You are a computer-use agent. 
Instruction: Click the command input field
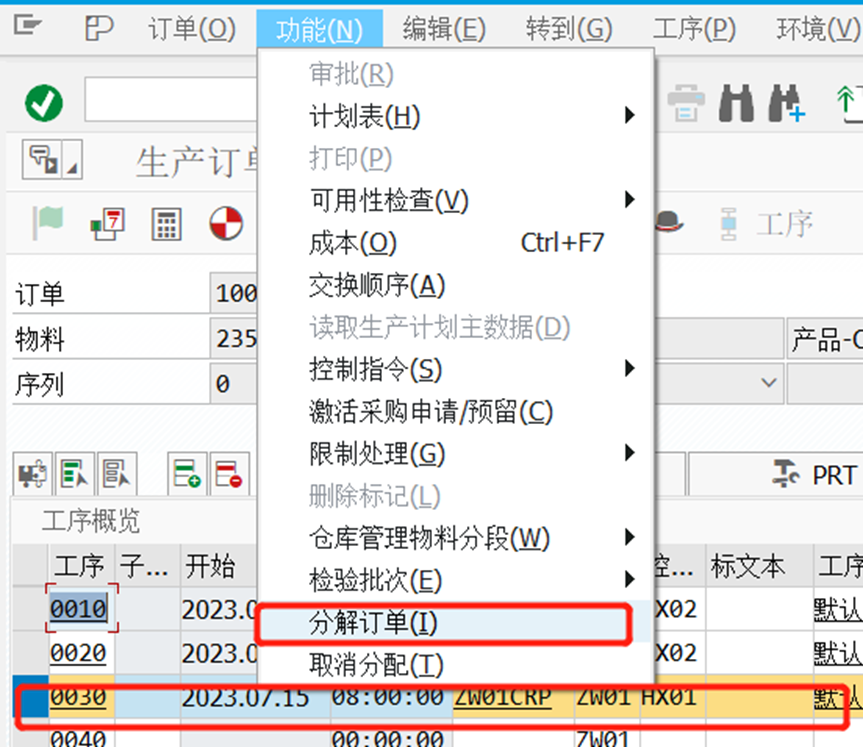pyautogui.click(x=171, y=99)
